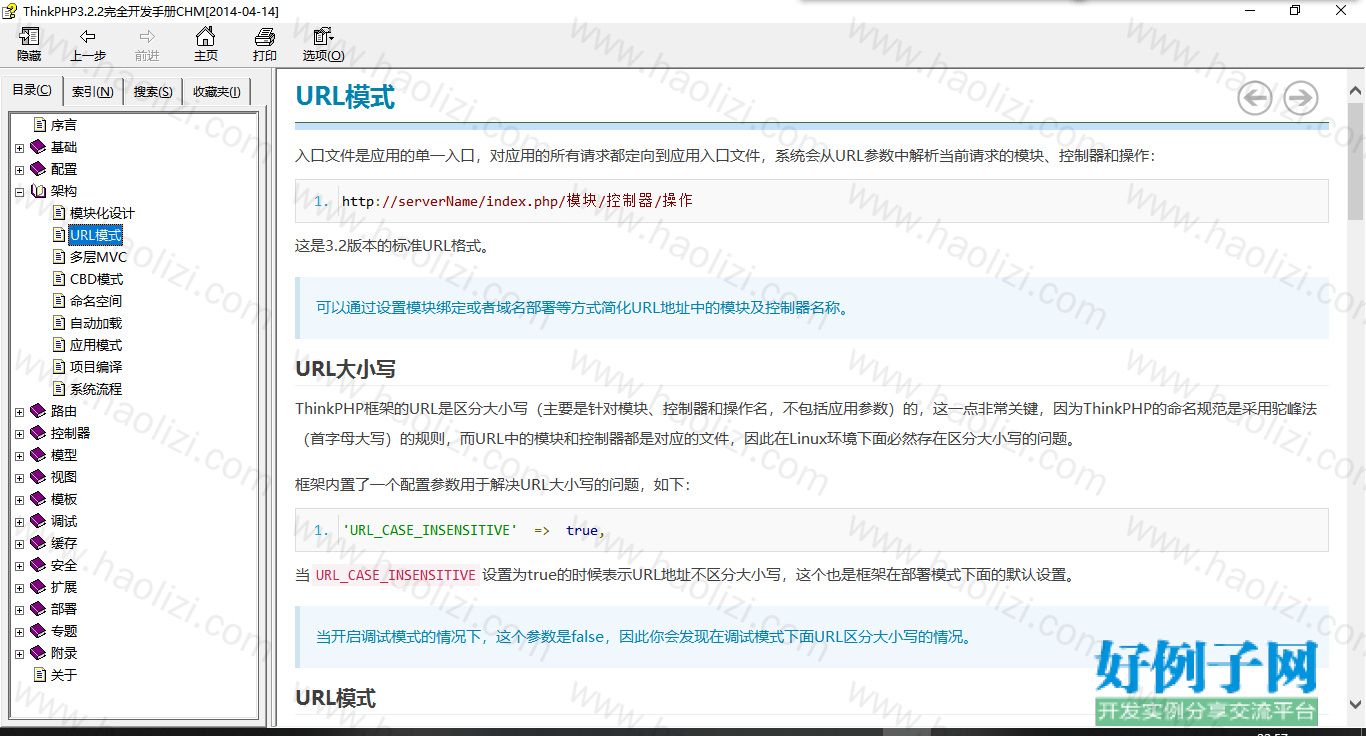Open the 自动加载 topic
1366x736 pixels.
(96, 323)
